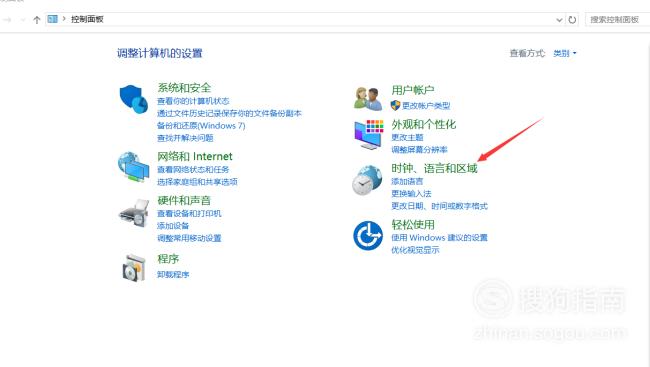Click 更换输入法 link
The width and height of the screenshot is (650, 367).
point(411,193)
